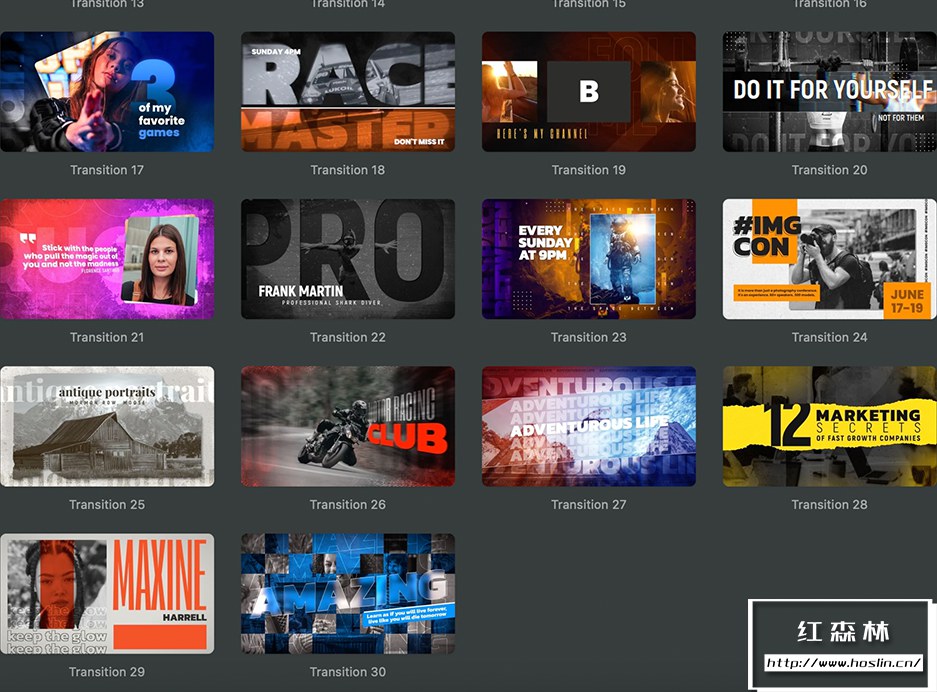Click the 'Transition 30' label
The height and width of the screenshot is (692, 937).
[348, 672]
